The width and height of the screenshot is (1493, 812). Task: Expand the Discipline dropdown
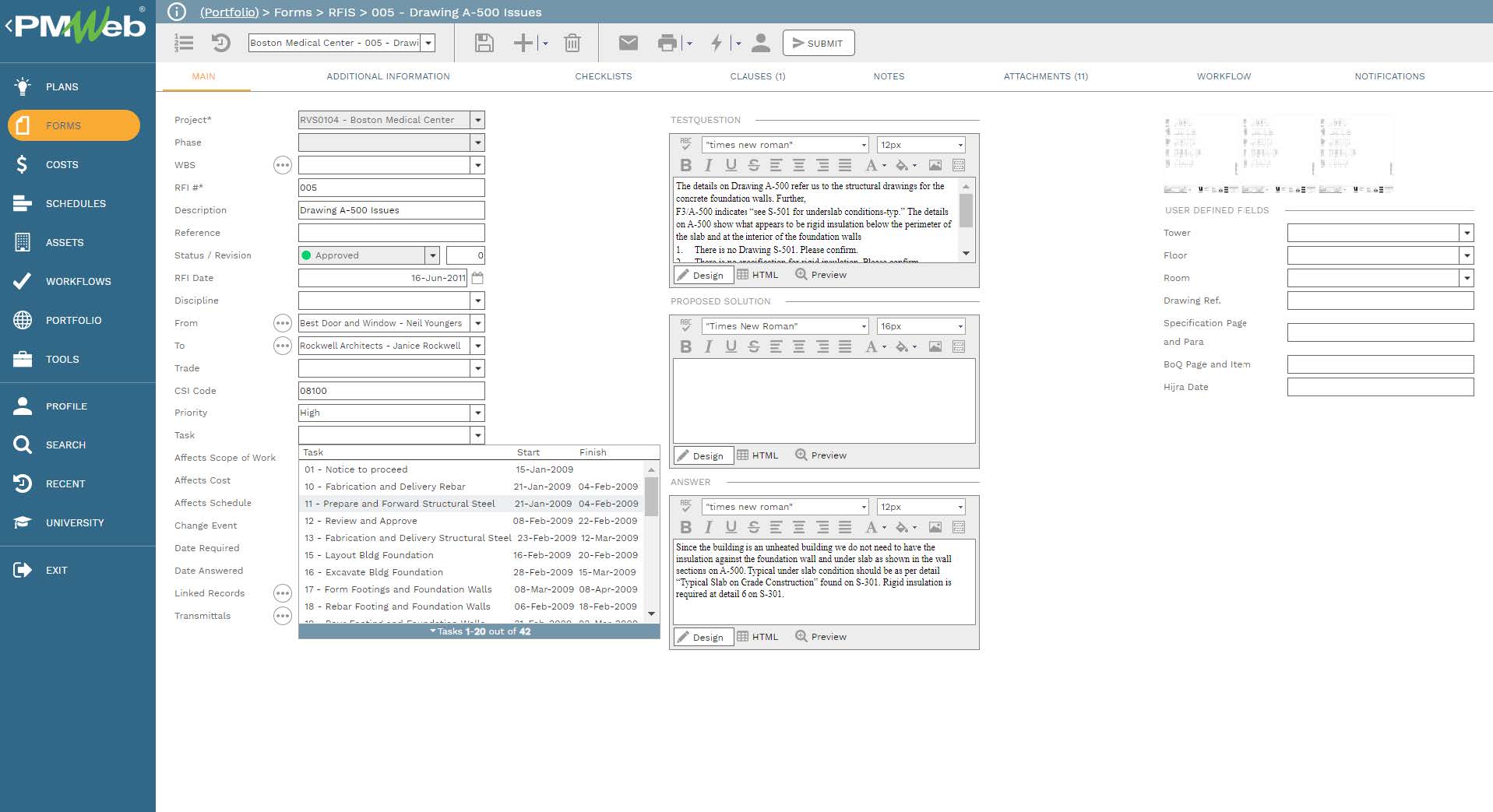click(x=478, y=301)
